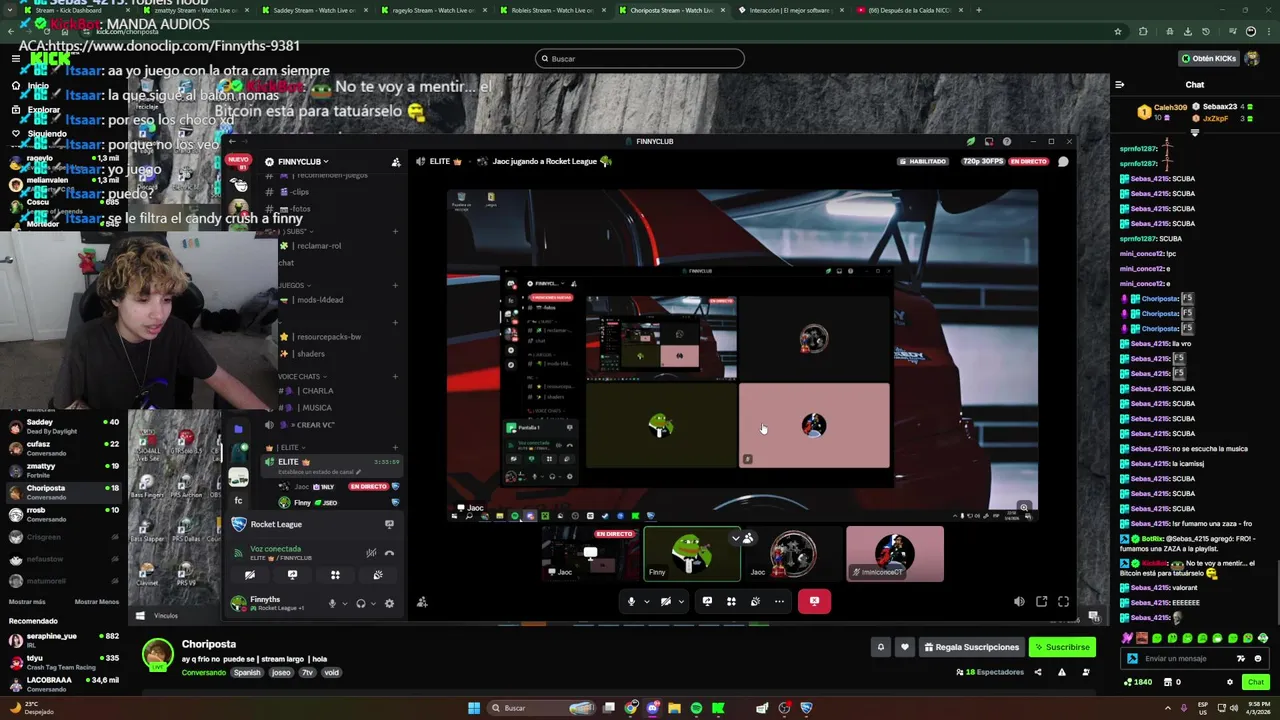This screenshot has height=720, width=1280.
Task: Click Mostrar Menos in sidebar
Action: [97, 602]
